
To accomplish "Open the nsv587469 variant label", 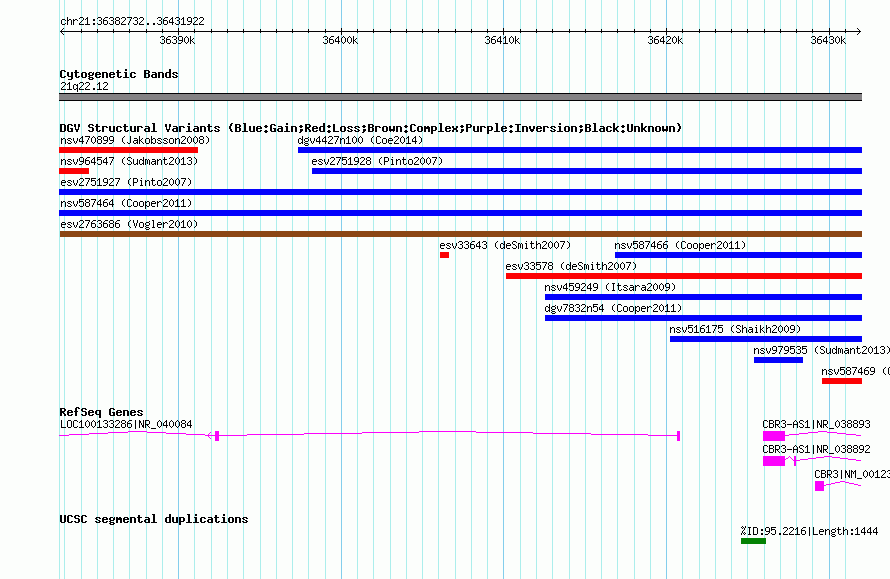I will pos(855,371).
